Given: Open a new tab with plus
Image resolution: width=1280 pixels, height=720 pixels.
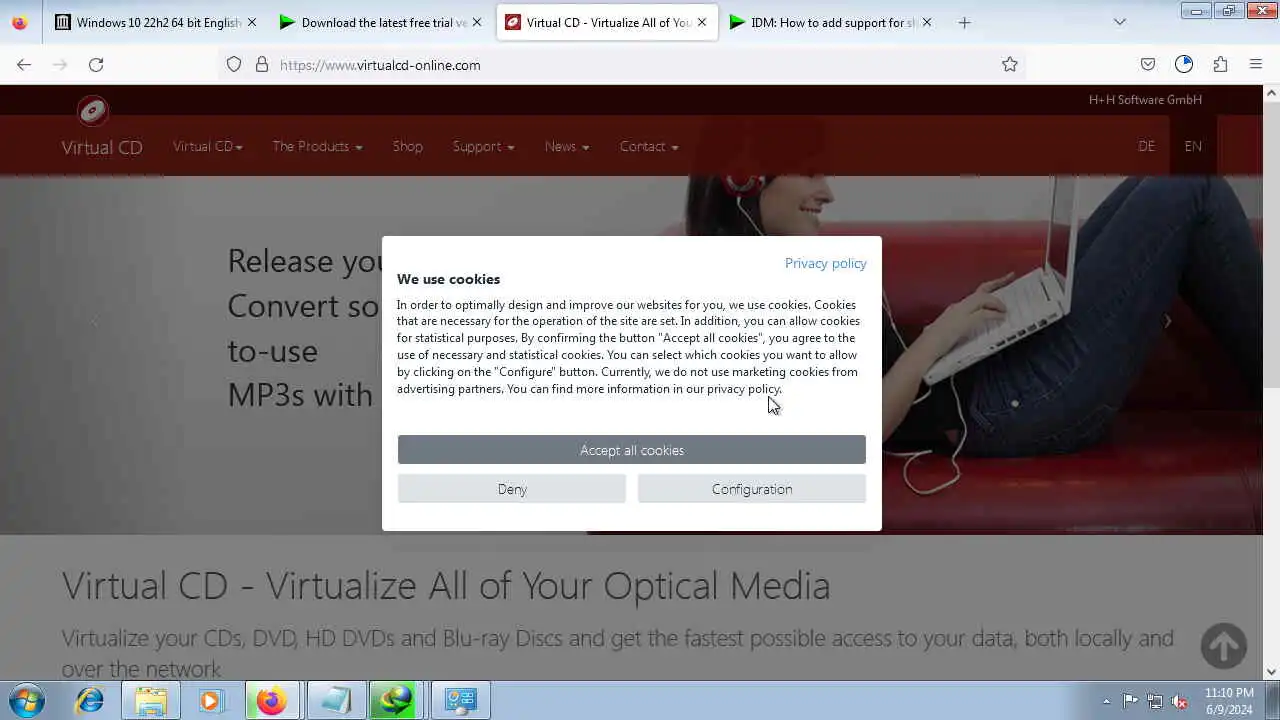Looking at the screenshot, I should (x=964, y=22).
